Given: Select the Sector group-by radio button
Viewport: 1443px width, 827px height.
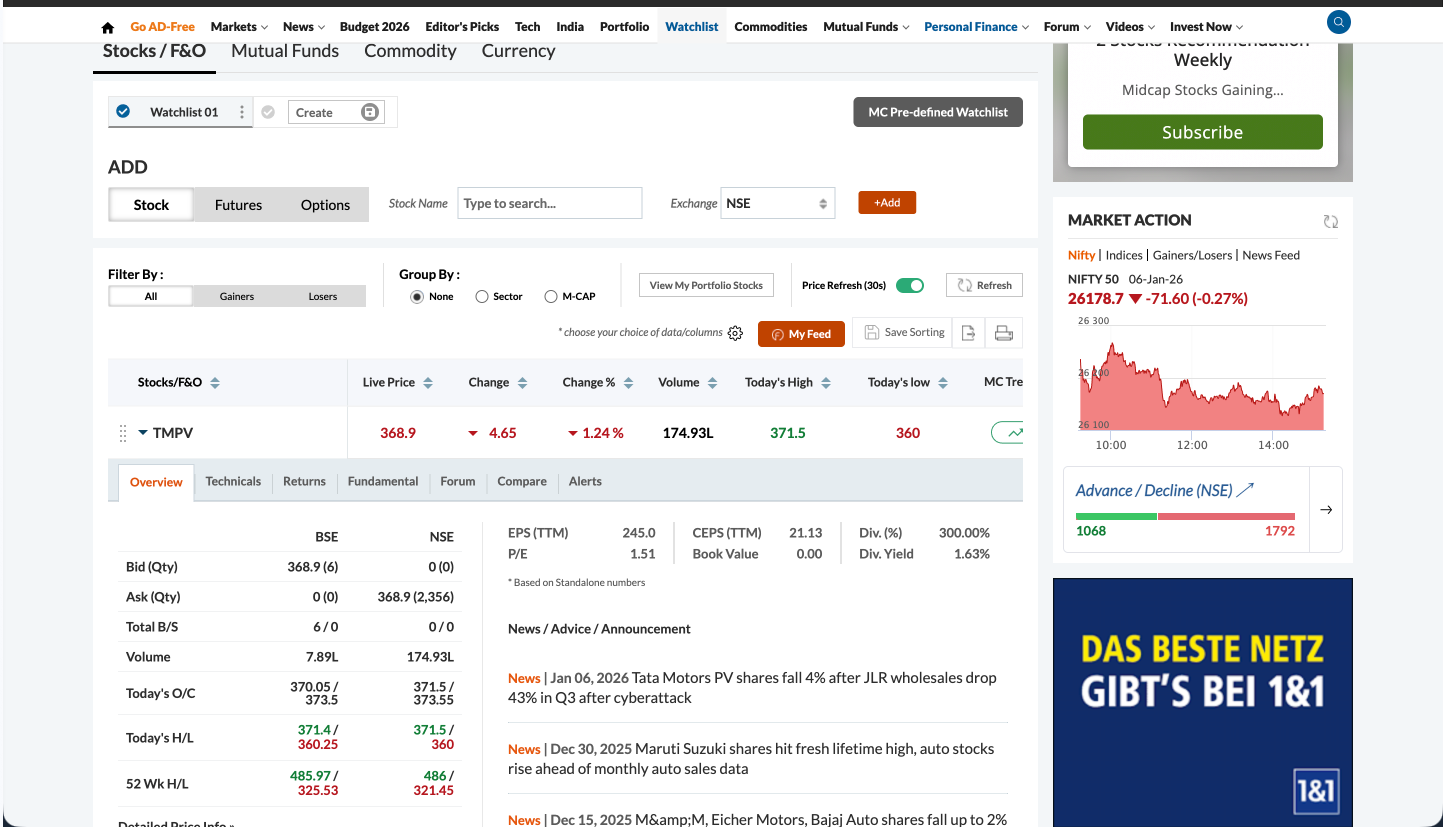Looking at the screenshot, I should [x=482, y=296].
